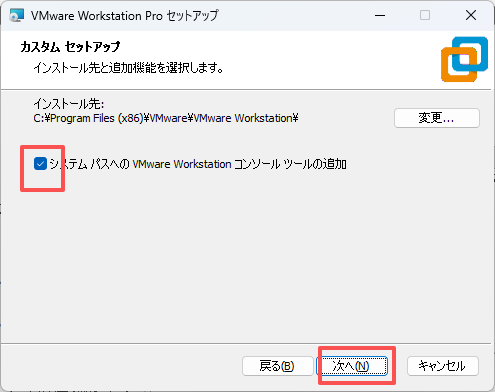Click the コンソール ツールの追加 checkbox label text
Screen dimensions: 495x392
click(x=198, y=164)
